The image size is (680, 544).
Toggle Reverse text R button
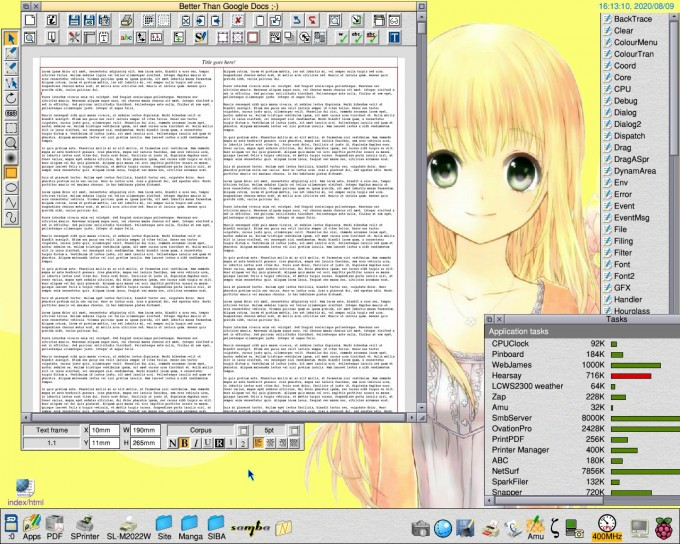[219, 443]
